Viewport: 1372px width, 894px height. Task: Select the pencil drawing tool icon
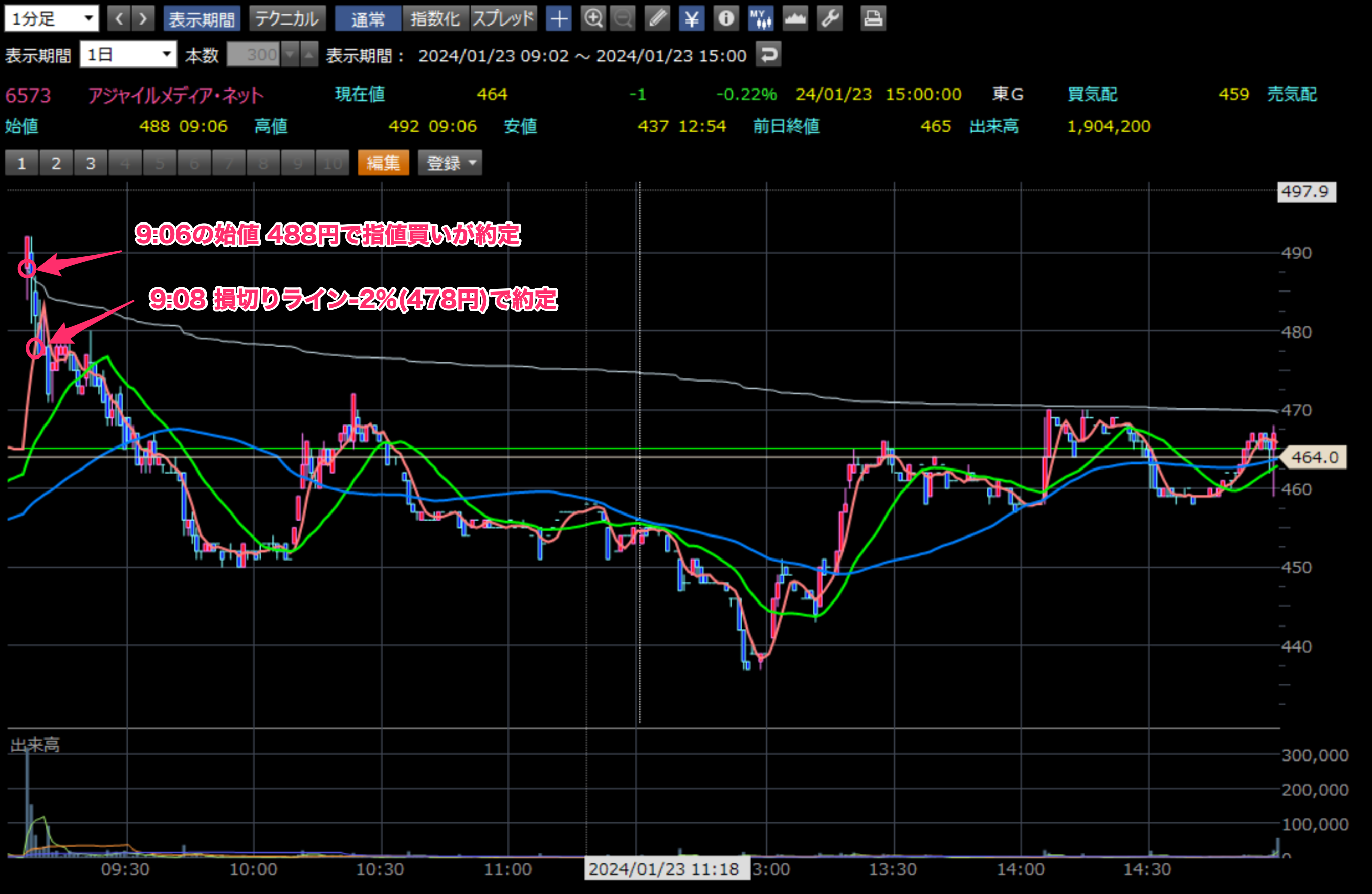pos(657,19)
